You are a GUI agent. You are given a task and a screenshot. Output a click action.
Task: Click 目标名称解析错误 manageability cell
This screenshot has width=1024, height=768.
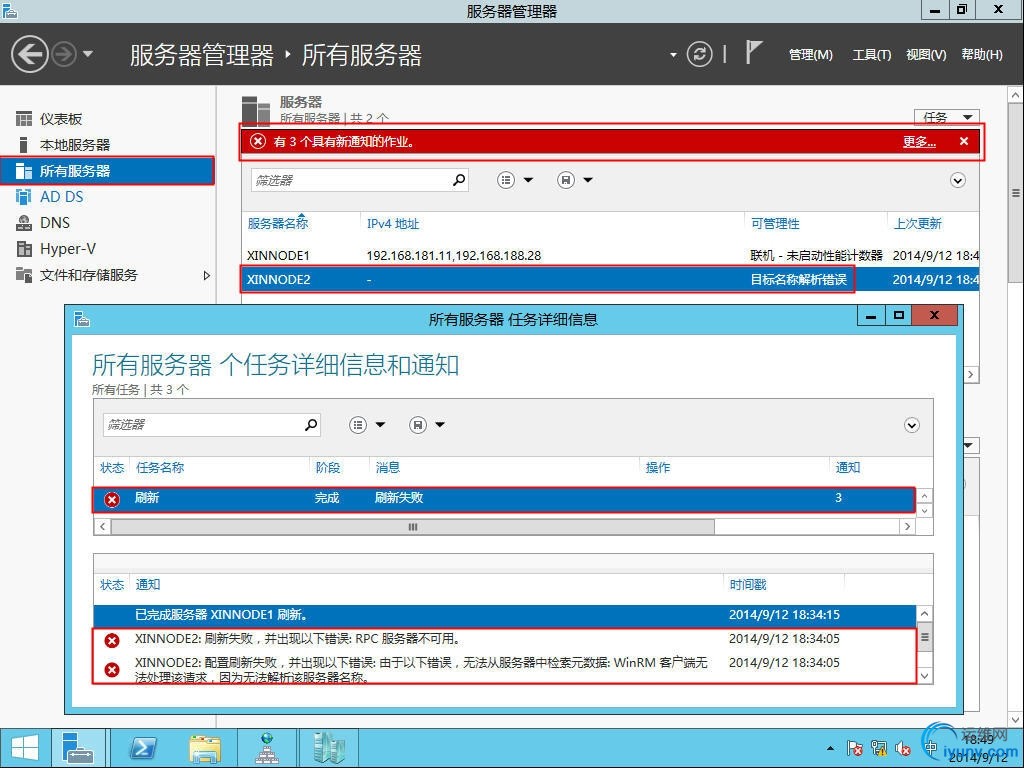(798, 280)
